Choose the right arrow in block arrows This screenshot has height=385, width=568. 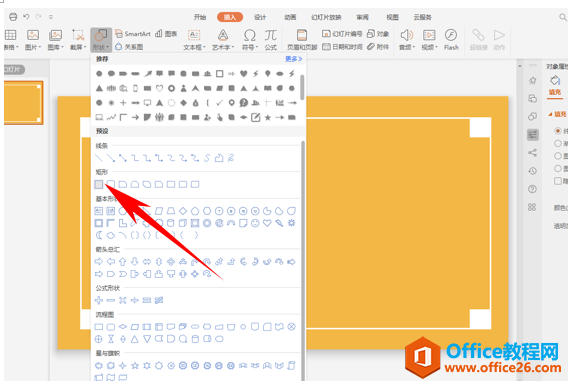pos(99,261)
